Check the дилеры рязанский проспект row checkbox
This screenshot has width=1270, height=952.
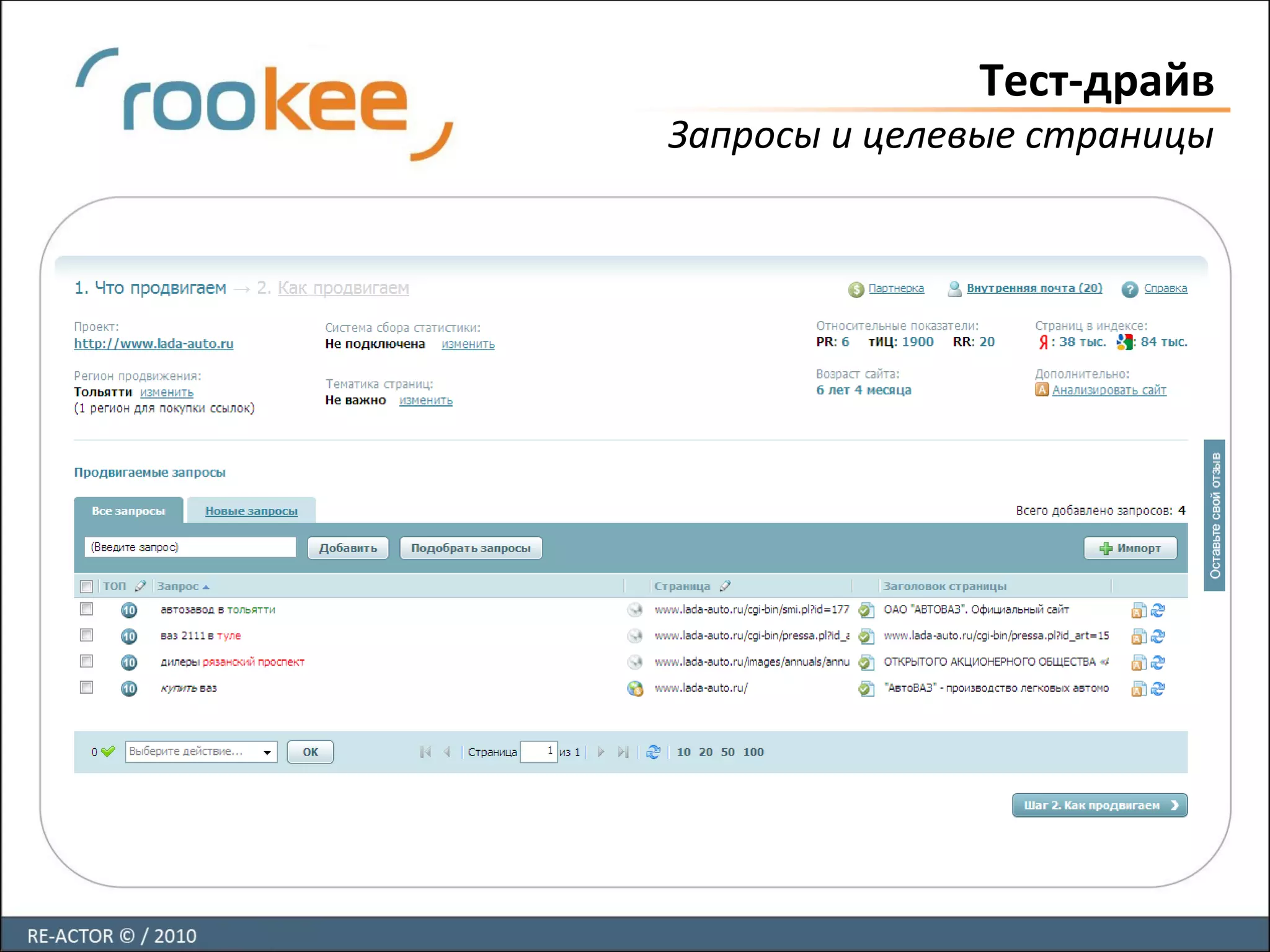coord(87,661)
